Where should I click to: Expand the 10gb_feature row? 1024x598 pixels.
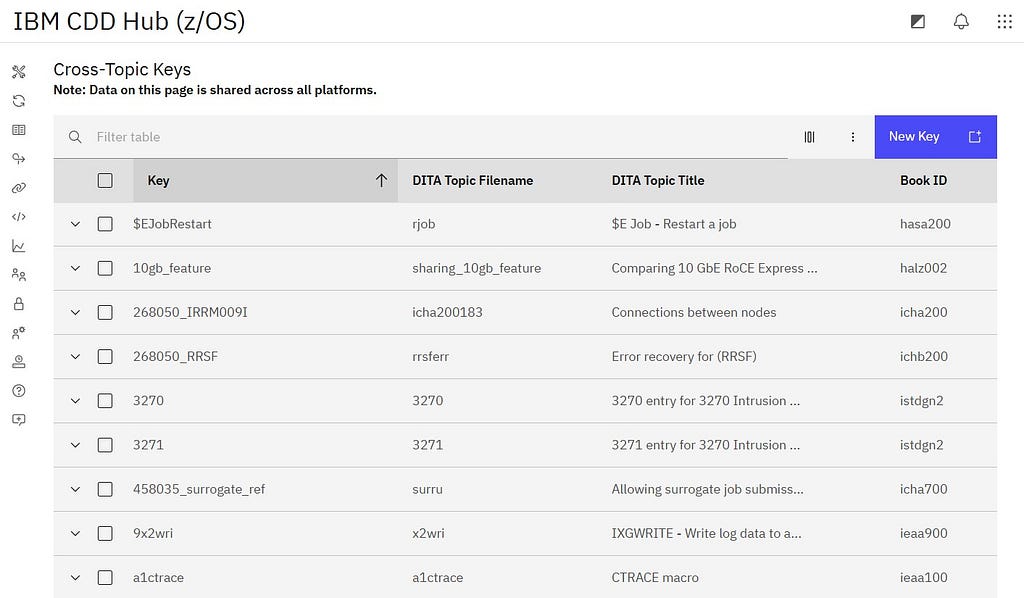click(75, 268)
